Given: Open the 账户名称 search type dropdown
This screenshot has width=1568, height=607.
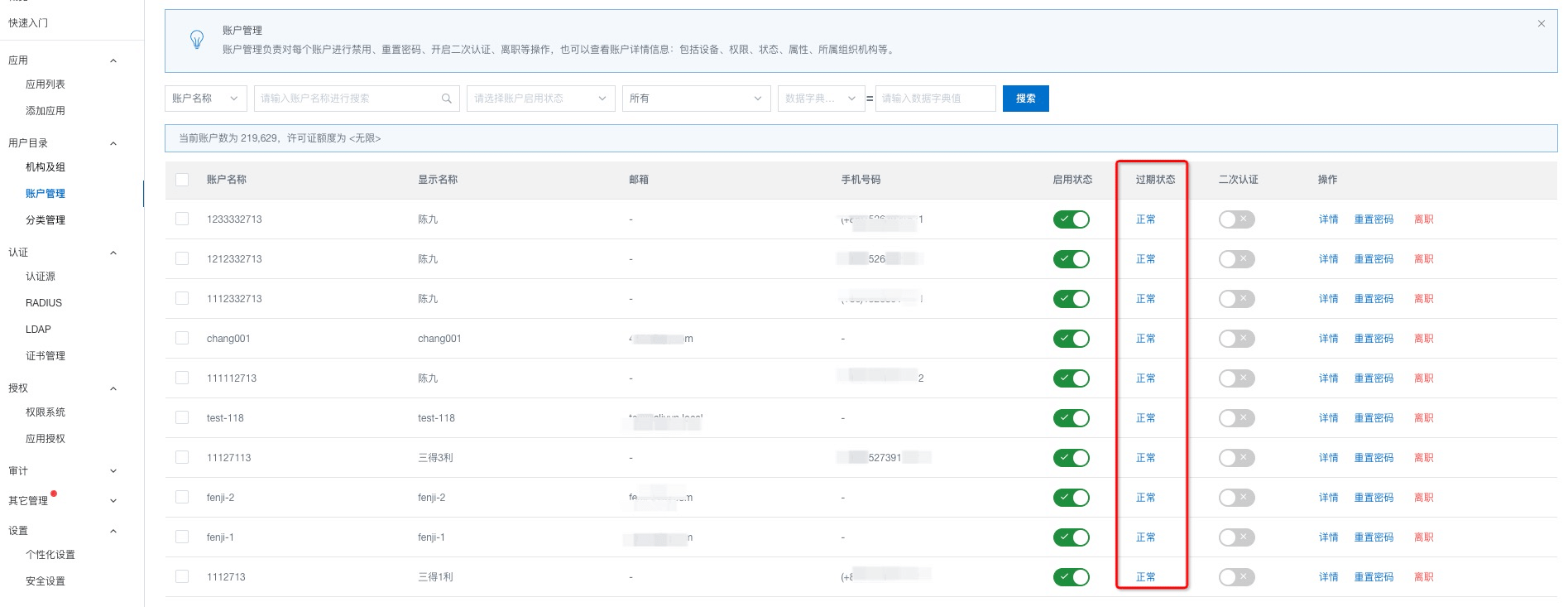Looking at the screenshot, I should click(205, 99).
